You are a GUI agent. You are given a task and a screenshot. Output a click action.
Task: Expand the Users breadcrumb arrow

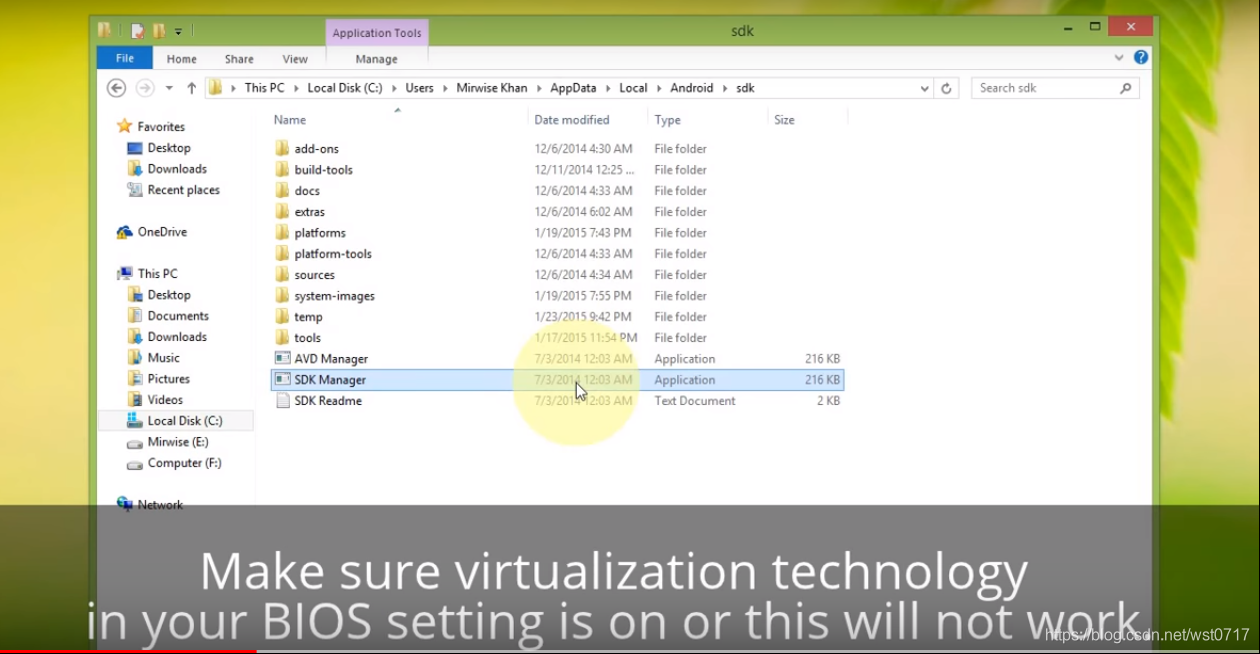[x=444, y=88]
